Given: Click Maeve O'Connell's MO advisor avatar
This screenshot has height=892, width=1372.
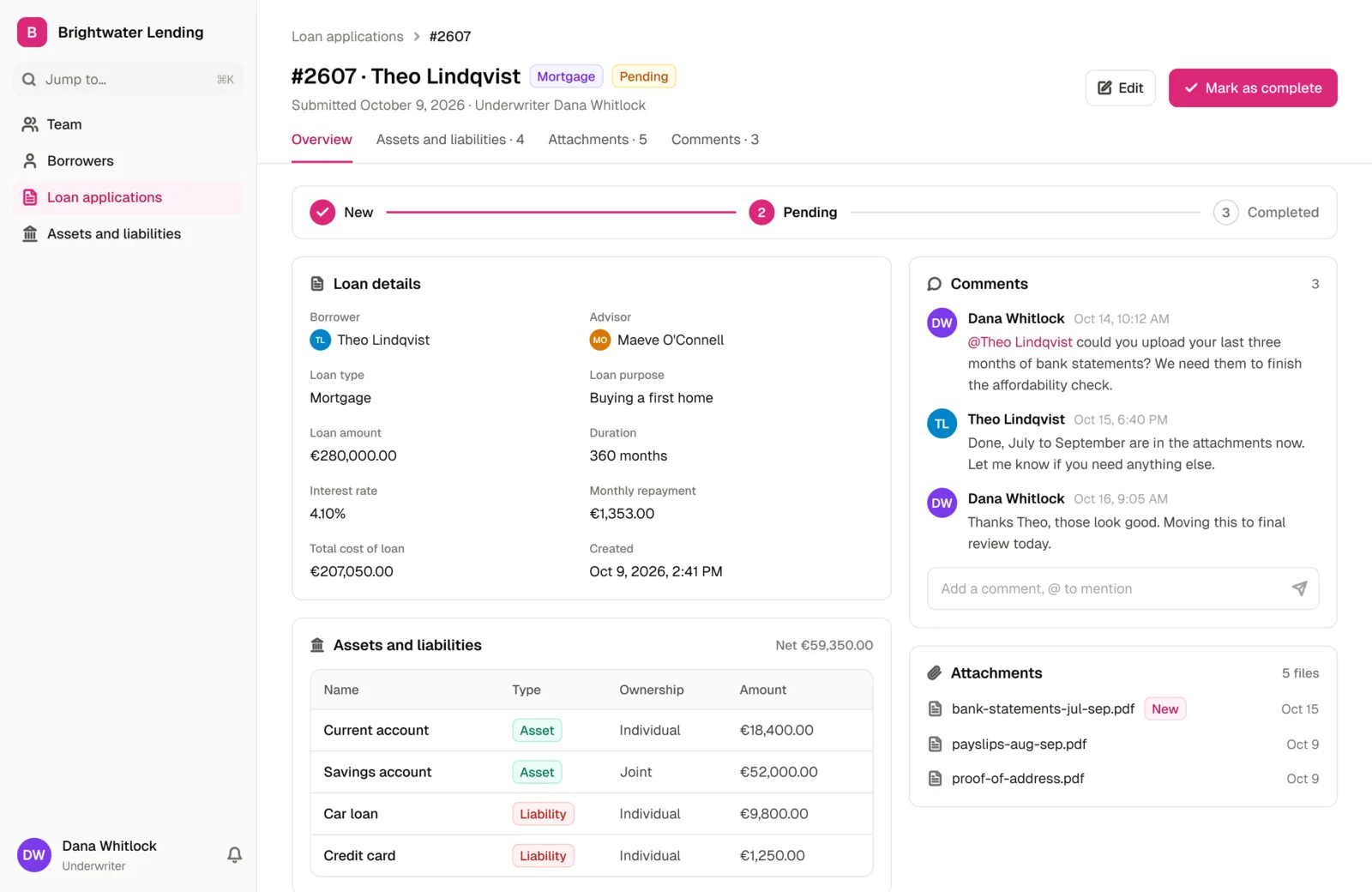Looking at the screenshot, I should (x=599, y=341).
